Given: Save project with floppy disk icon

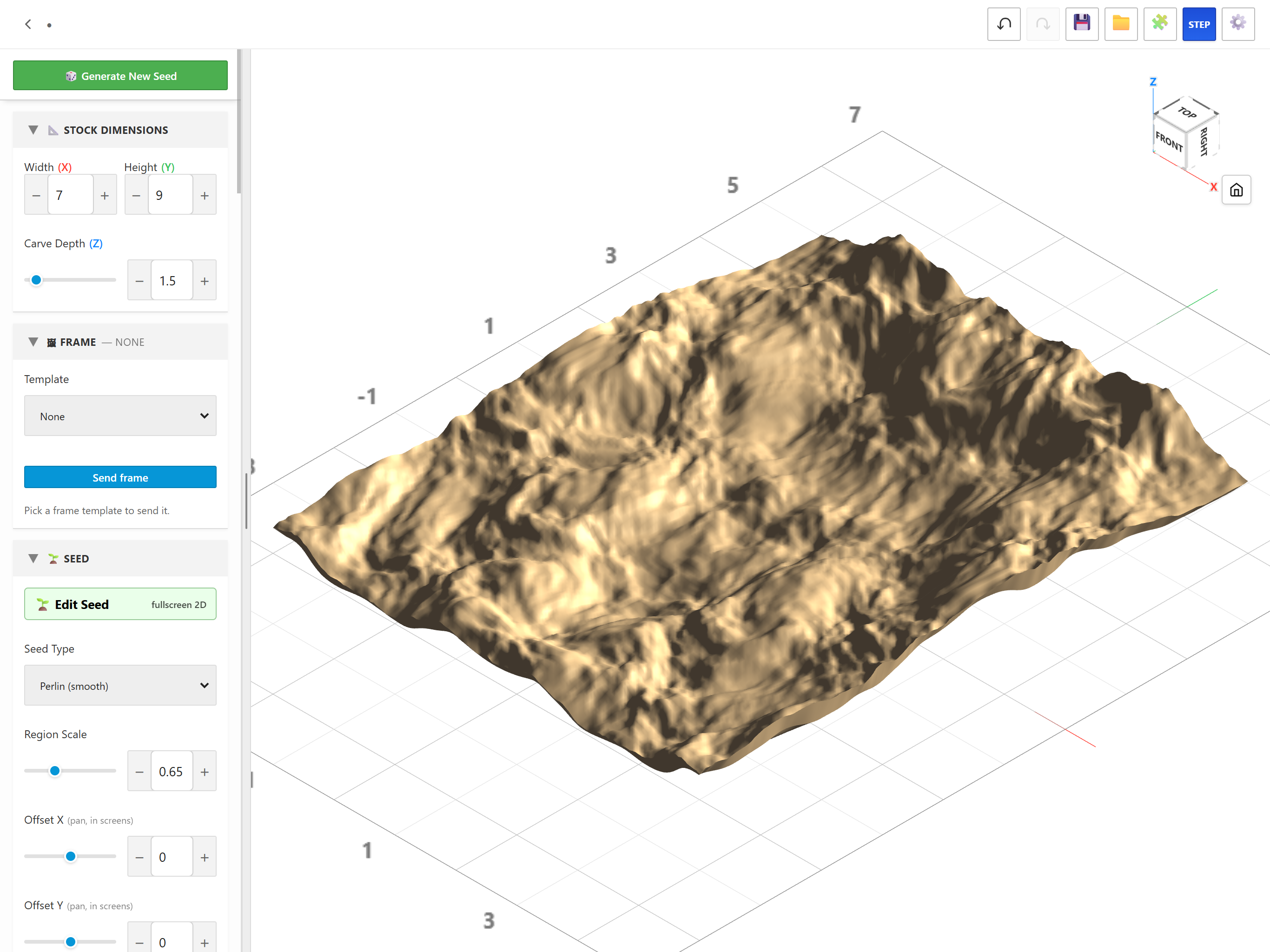Looking at the screenshot, I should click(x=1082, y=24).
